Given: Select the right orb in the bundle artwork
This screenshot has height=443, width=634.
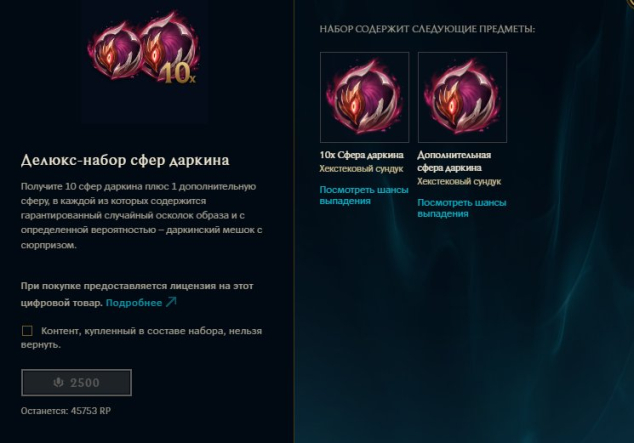Looking at the screenshot, I should (170, 46).
